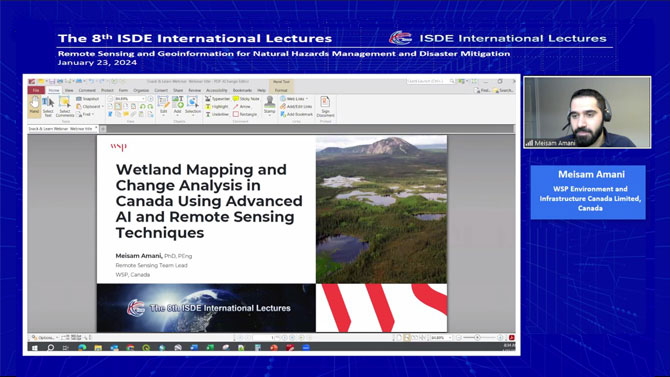The height and width of the screenshot is (377, 670).
Task: Click the Add Bookmark button
Action: 297,114
